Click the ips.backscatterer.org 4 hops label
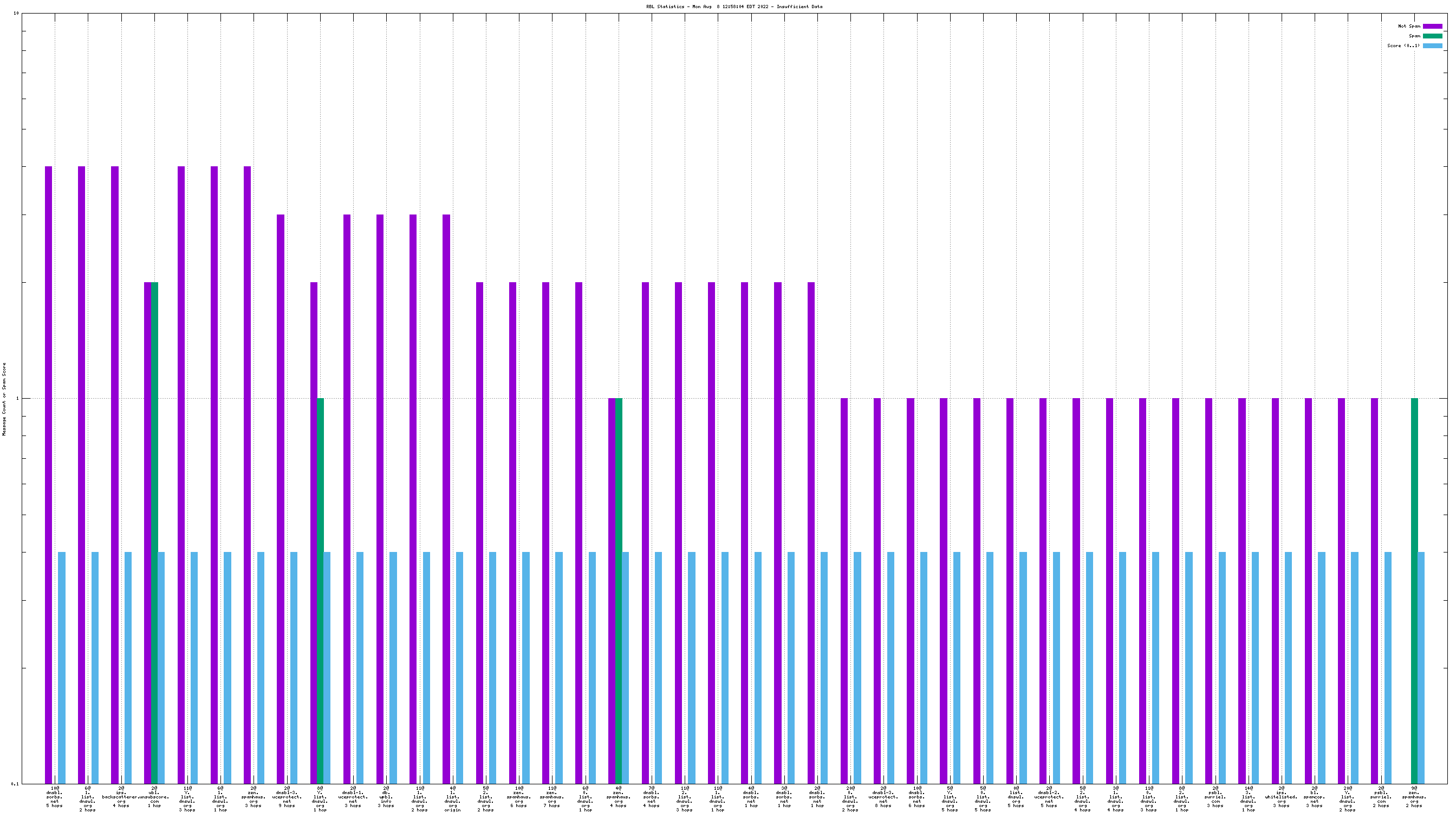Screen dimensions: 1456x819 tap(121, 796)
